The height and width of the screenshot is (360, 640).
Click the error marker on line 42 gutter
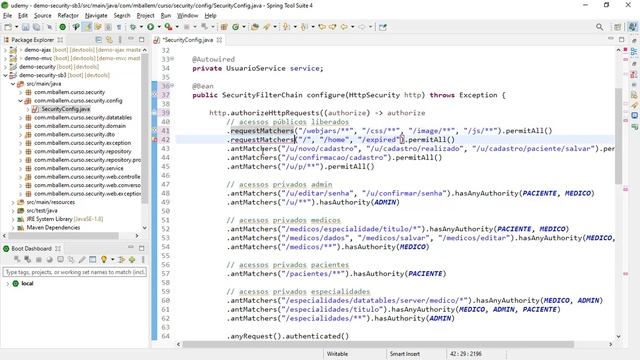click(155, 140)
